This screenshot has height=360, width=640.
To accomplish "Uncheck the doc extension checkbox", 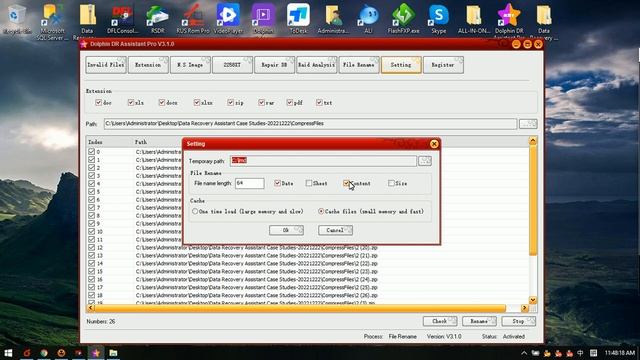I will pyautogui.click(x=98, y=102).
